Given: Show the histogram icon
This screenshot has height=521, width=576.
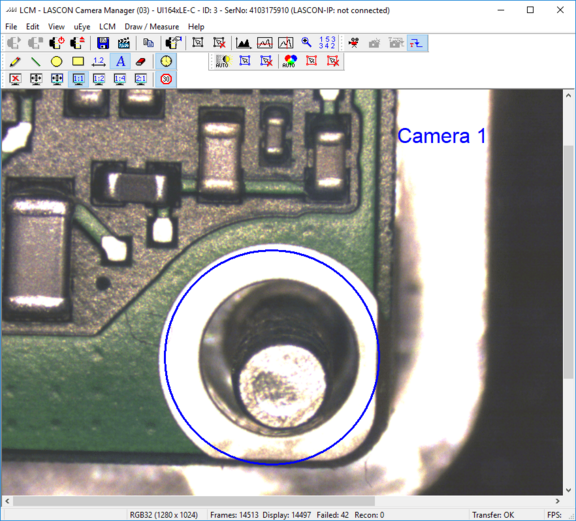Looking at the screenshot, I should [x=243, y=43].
